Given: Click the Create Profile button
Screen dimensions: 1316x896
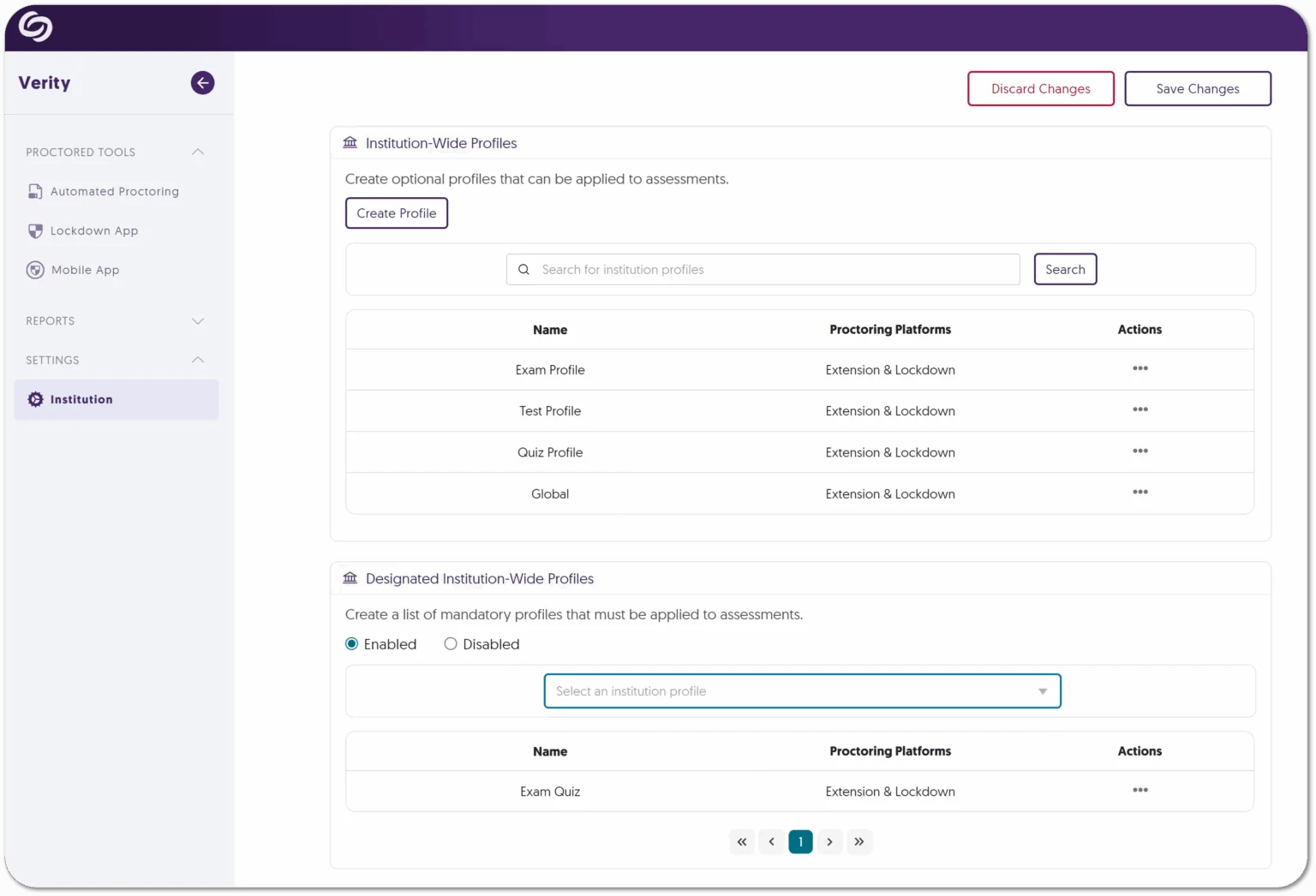Looking at the screenshot, I should coord(396,212).
